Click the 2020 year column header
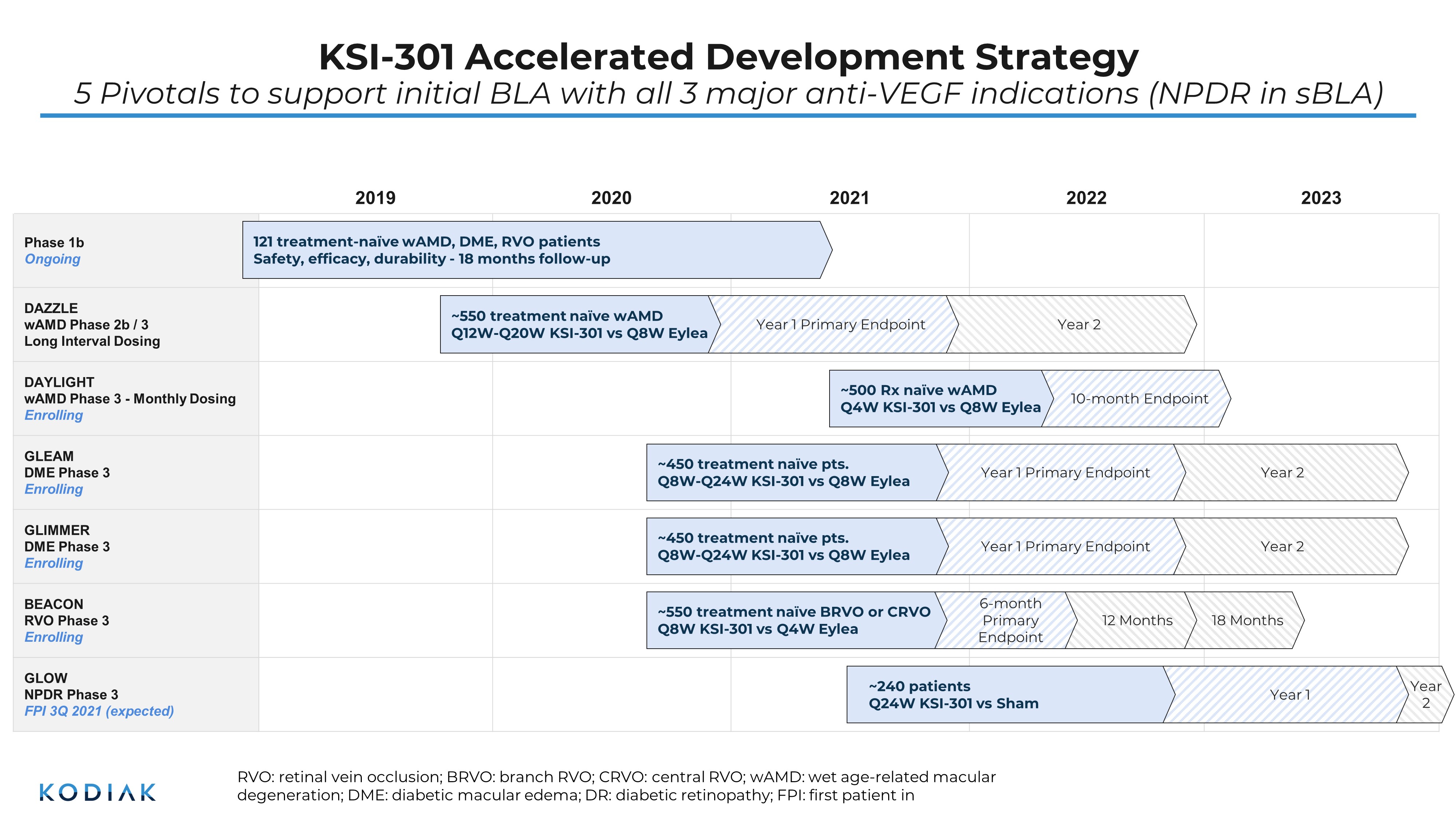The height and width of the screenshot is (819, 1456). tap(611, 198)
